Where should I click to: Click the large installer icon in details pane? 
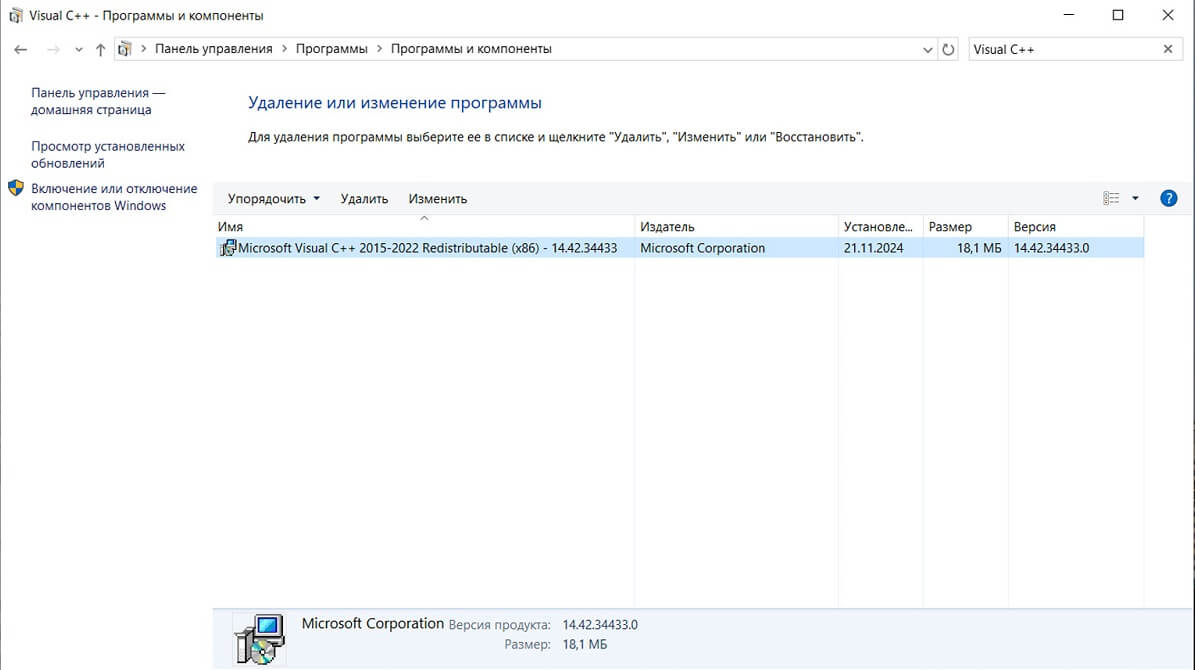pyautogui.click(x=260, y=639)
